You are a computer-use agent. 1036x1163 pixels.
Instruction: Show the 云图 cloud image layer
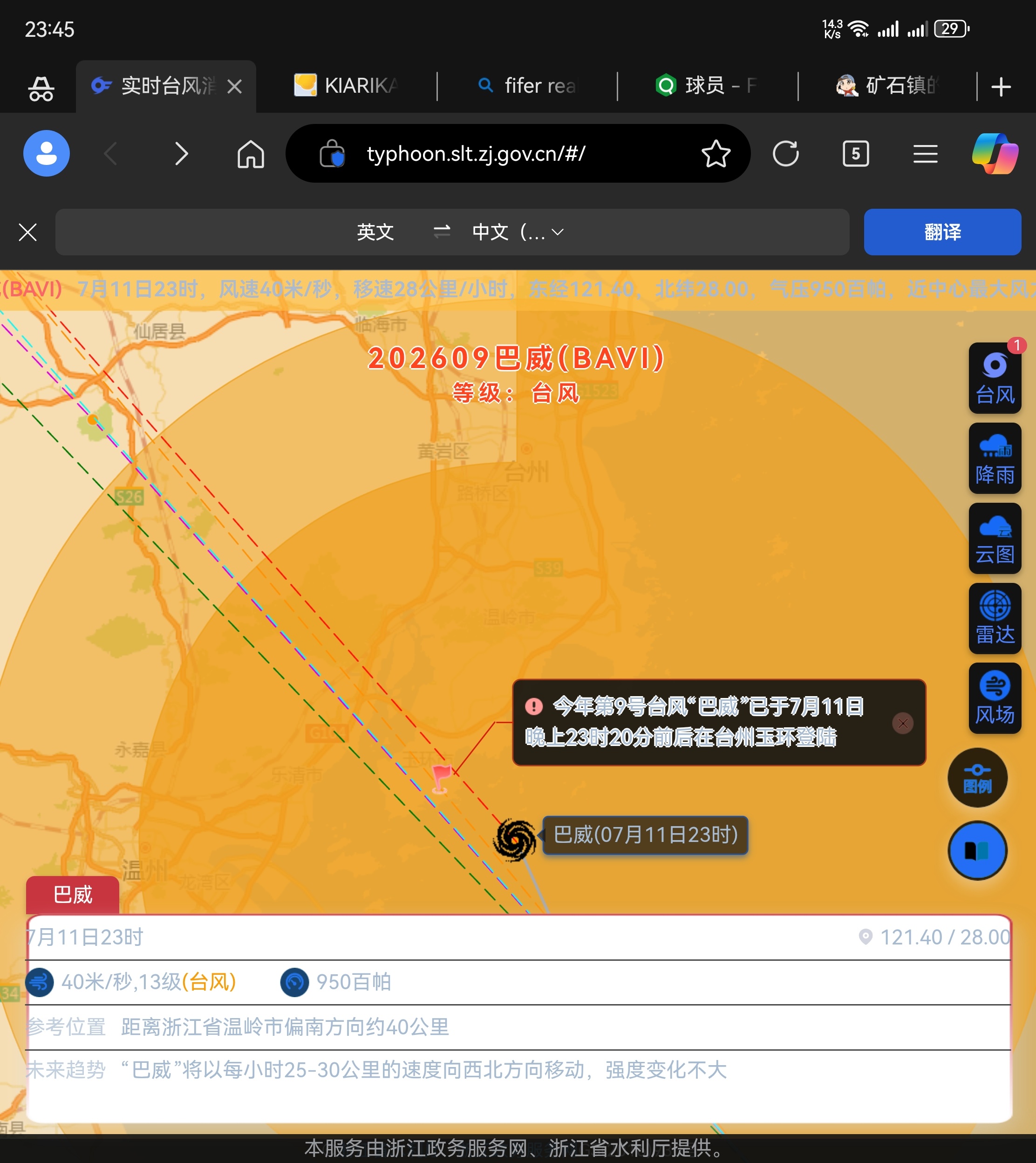tap(995, 539)
